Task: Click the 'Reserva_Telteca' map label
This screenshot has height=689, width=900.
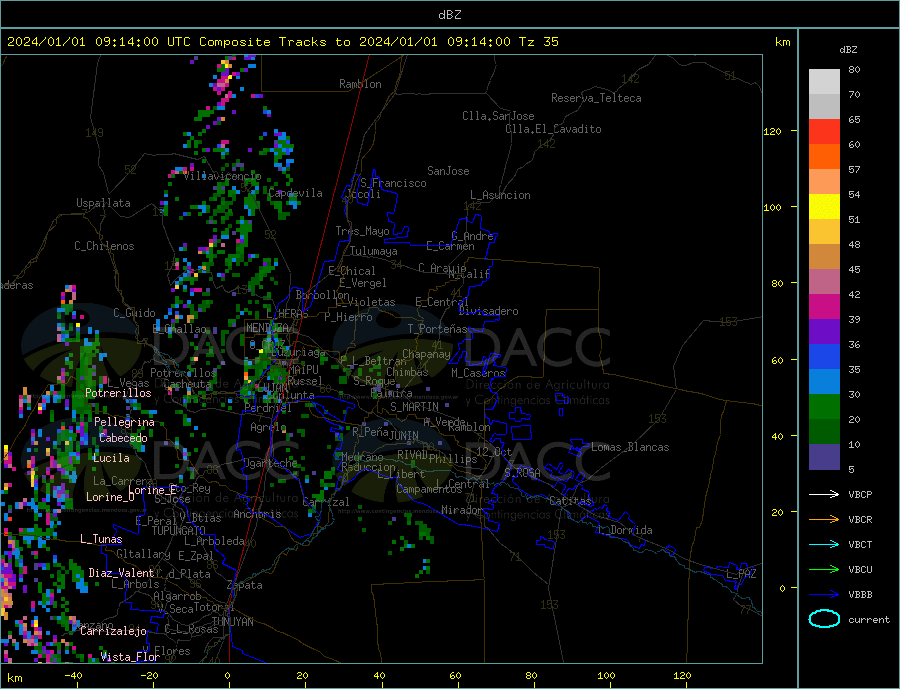Action: coord(596,98)
